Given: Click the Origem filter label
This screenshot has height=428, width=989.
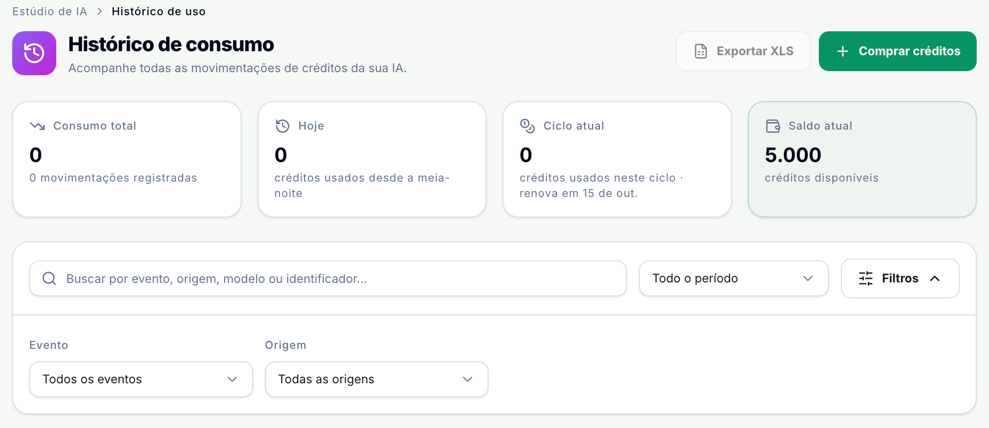Looking at the screenshot, I should click(x=286, y=345).
